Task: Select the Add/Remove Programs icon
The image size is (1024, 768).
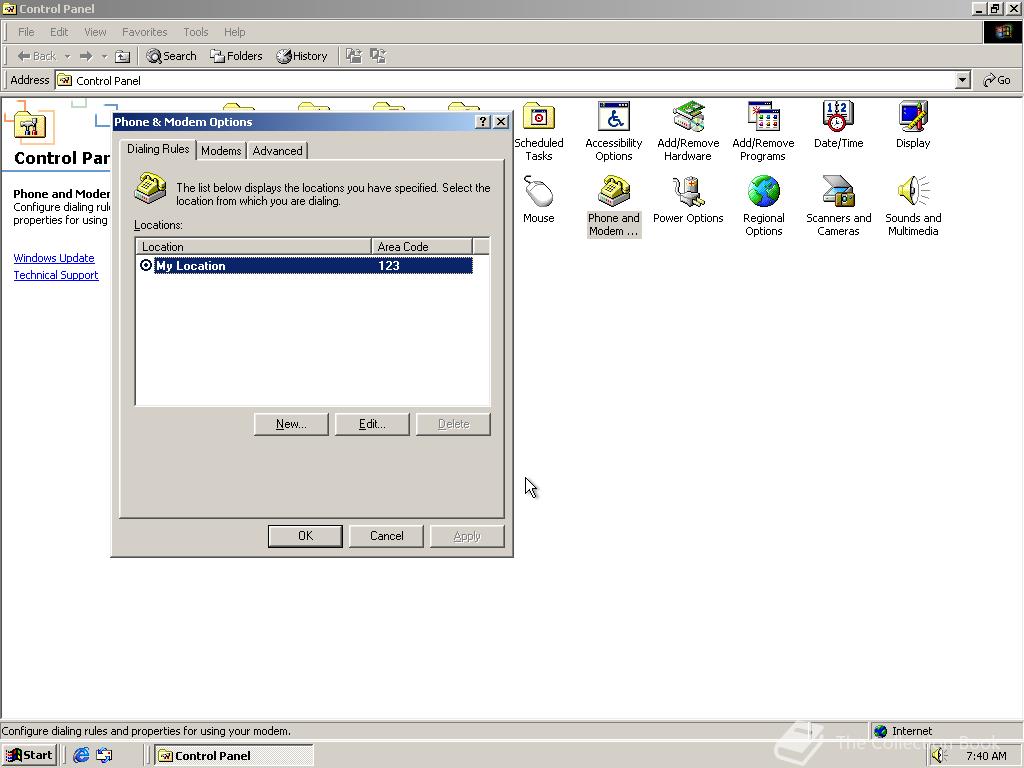Action: click(x=763, y=131)
